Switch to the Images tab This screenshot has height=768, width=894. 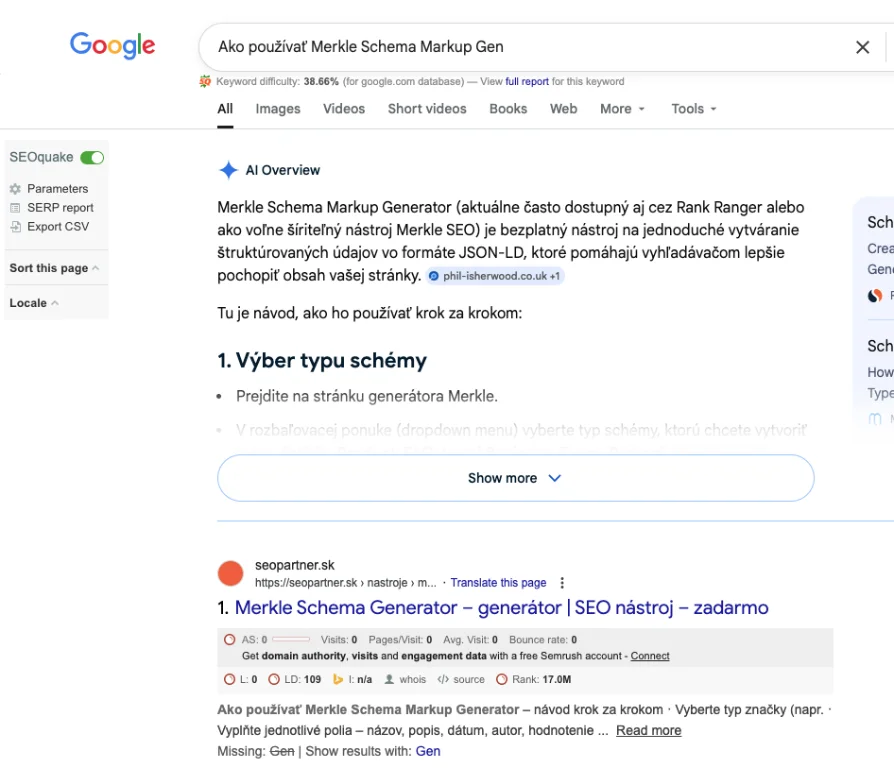(278, 109)
